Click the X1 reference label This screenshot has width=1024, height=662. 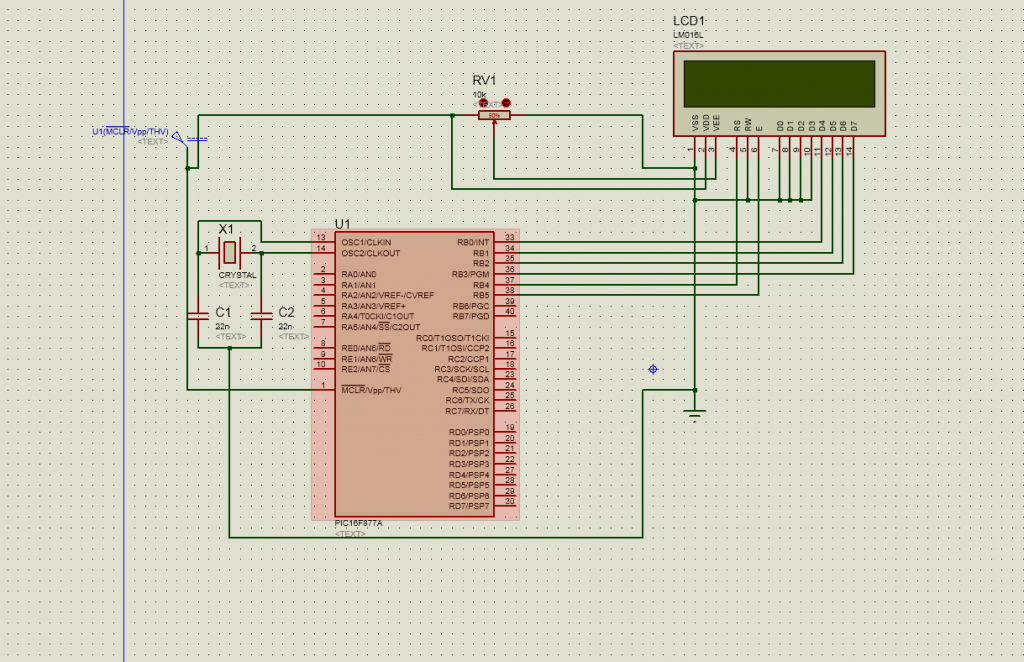pos(226,229)
